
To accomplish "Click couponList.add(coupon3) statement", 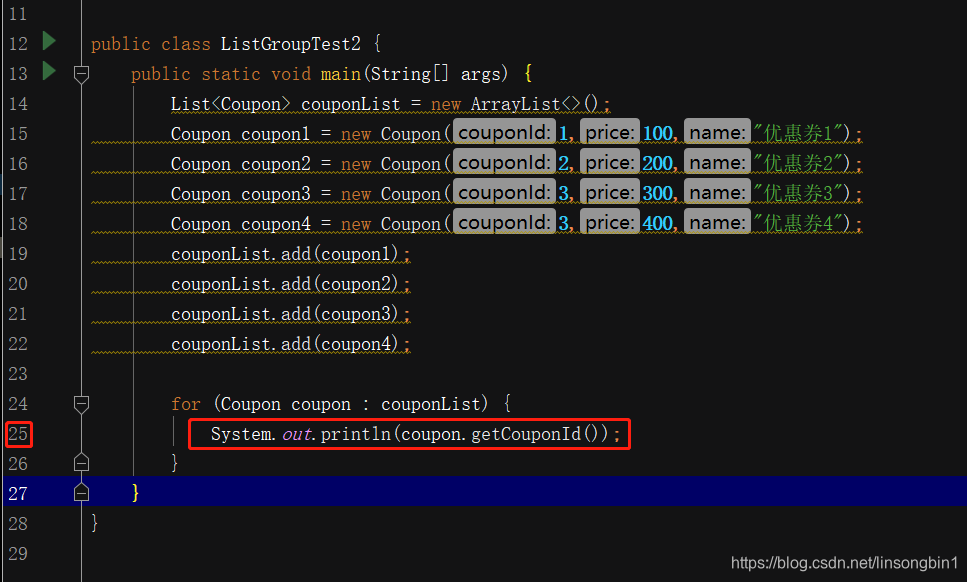I will (290, 314).
